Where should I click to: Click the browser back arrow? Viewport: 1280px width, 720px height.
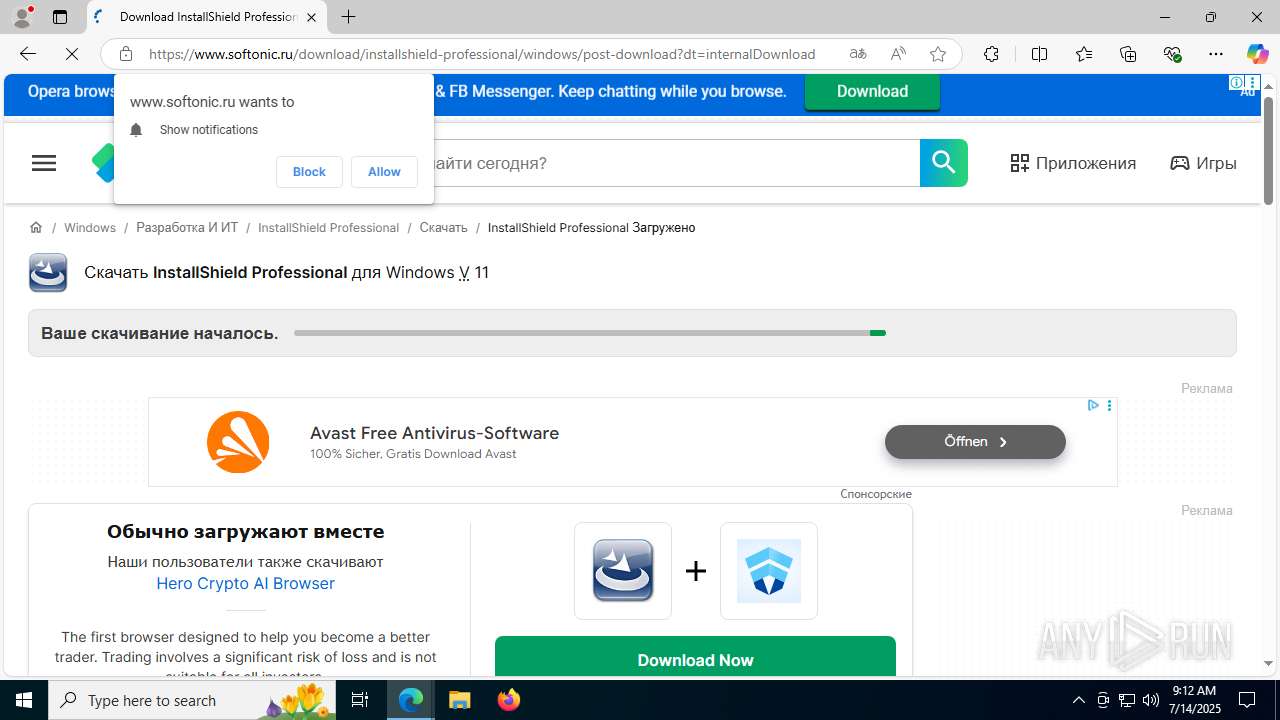[x=28, y=54]
